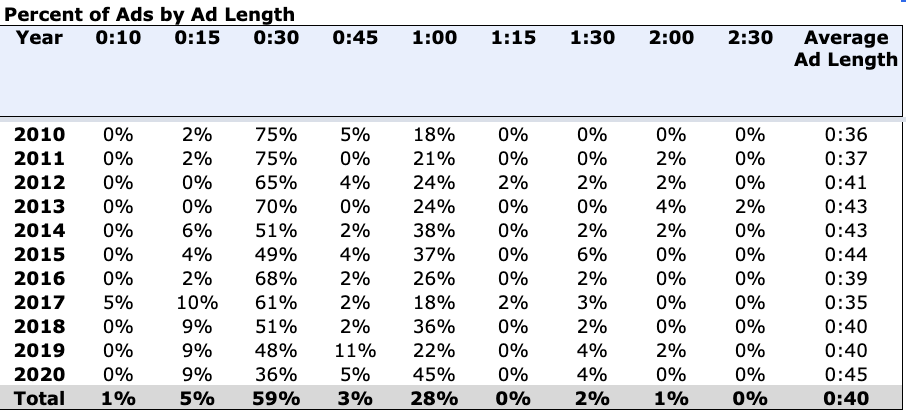
Task: Select 0:45 average length for 2020
Action: coord(846,375)
